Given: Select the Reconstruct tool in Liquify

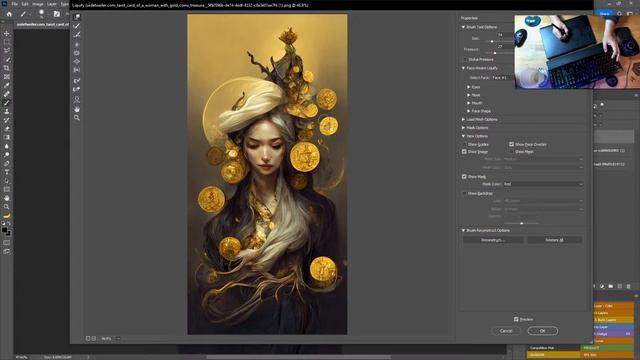Looking at the screenshot, I should click(x=77, y=26).
